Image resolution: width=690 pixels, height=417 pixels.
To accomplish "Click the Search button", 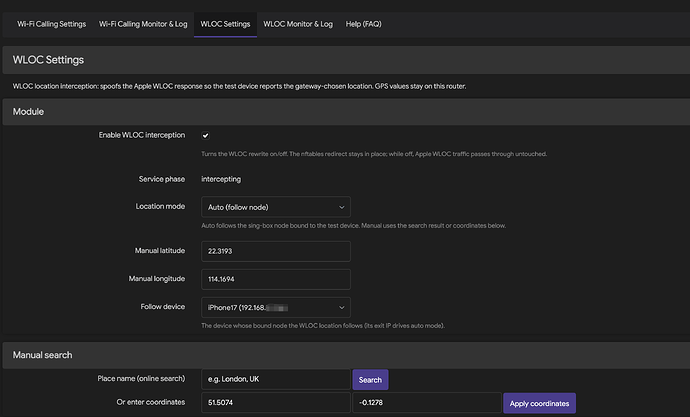I will tap(370, 380).
